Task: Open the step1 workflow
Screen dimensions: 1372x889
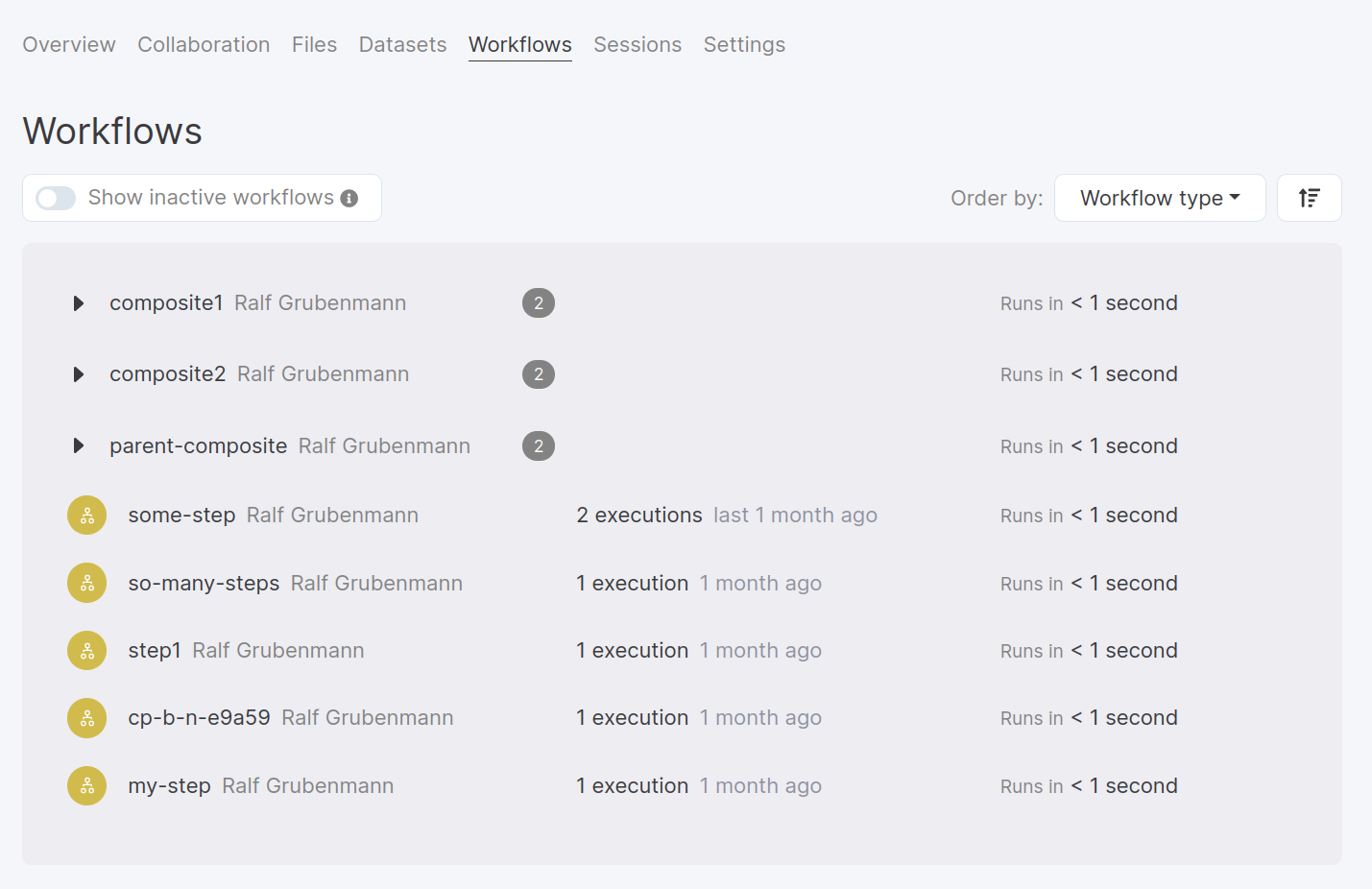Action: (155, 651)
